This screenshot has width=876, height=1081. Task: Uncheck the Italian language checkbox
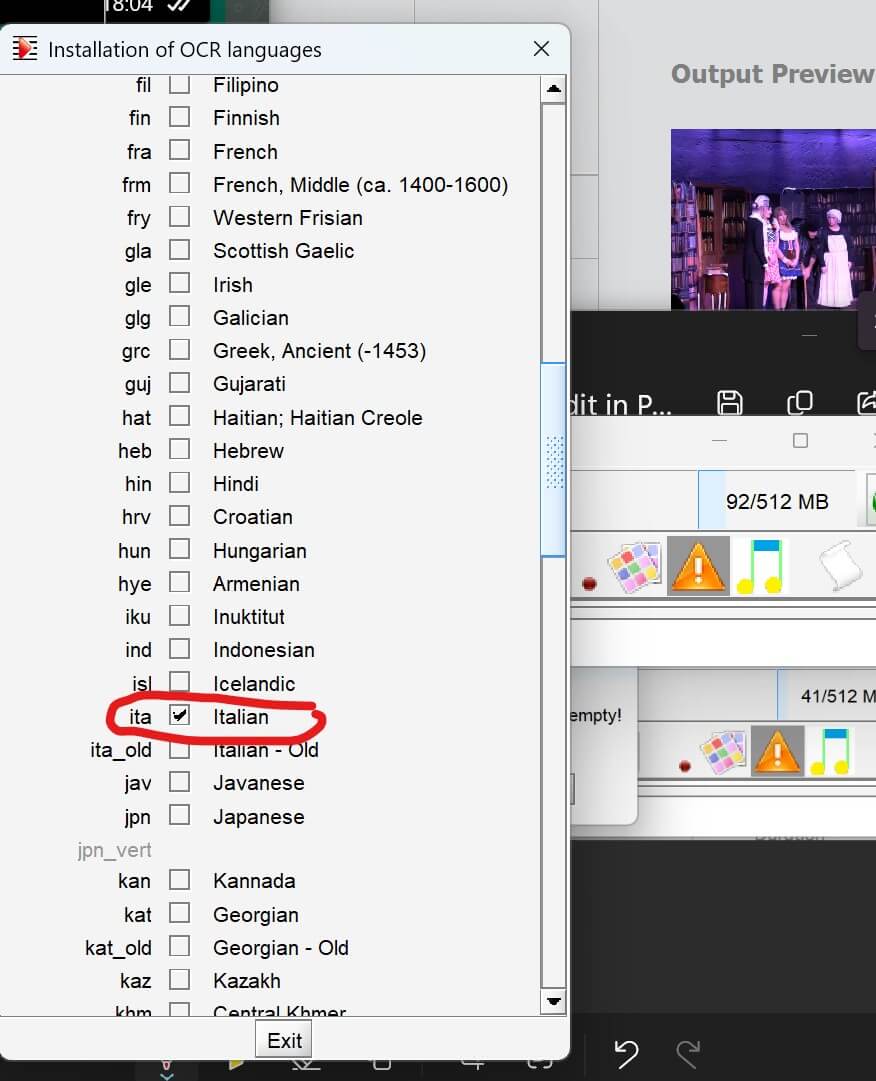(179, 716)
